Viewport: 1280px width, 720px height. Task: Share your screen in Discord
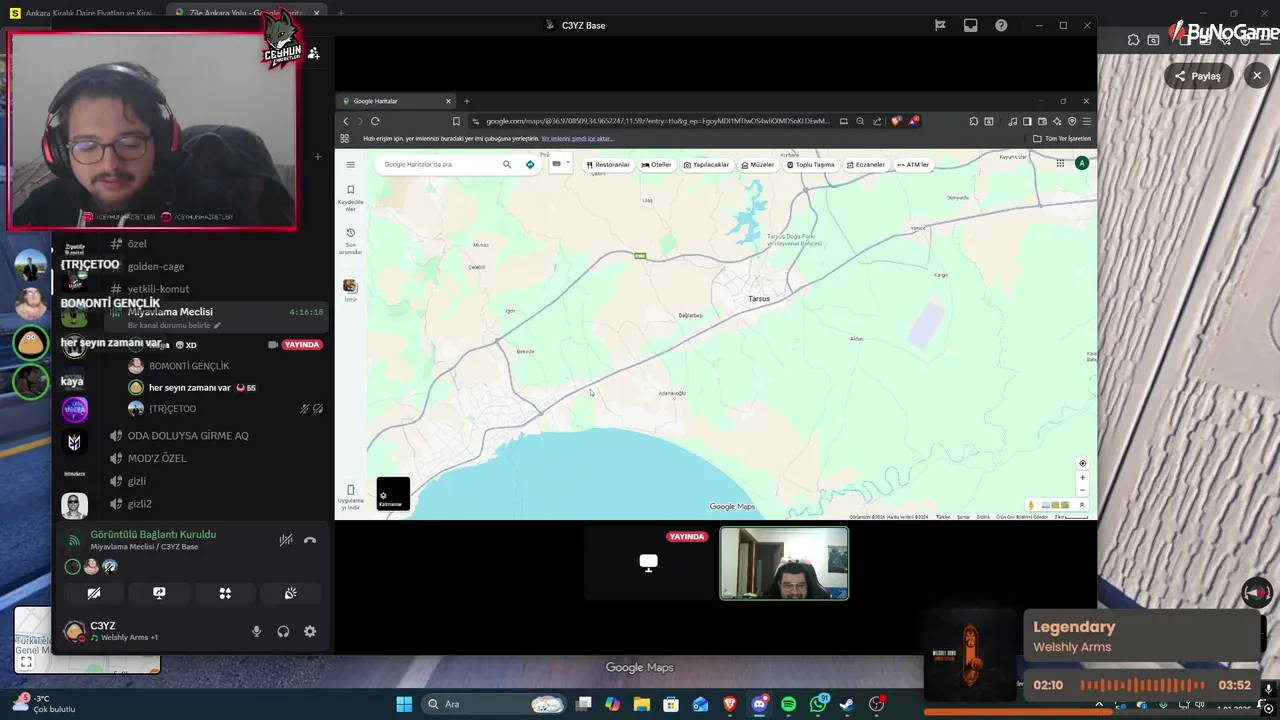point(159,593)
